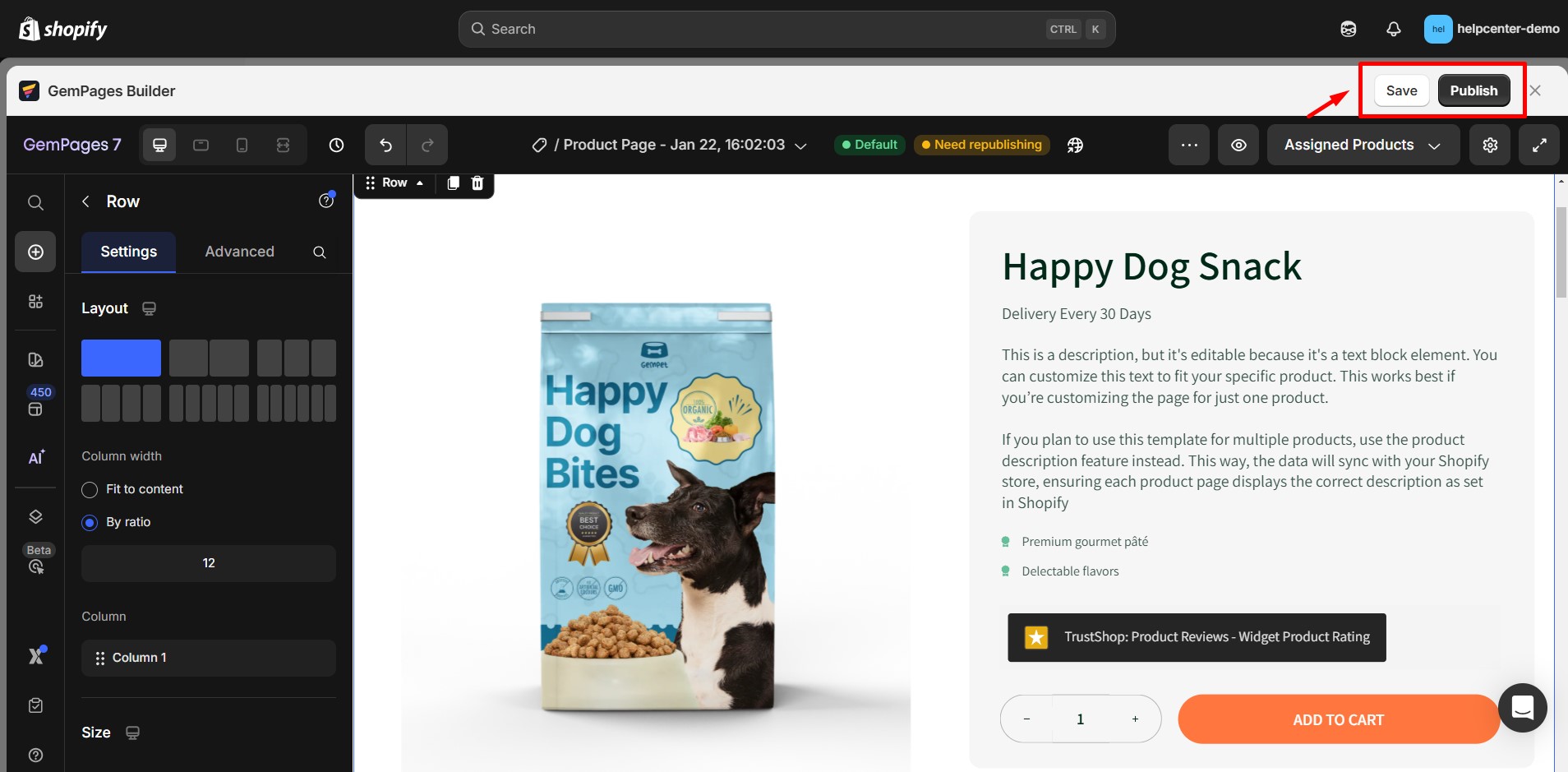The height and width of the screenshot is (772, 1568).
Task: Click the undo arrow icon
Action: [385, 145]
